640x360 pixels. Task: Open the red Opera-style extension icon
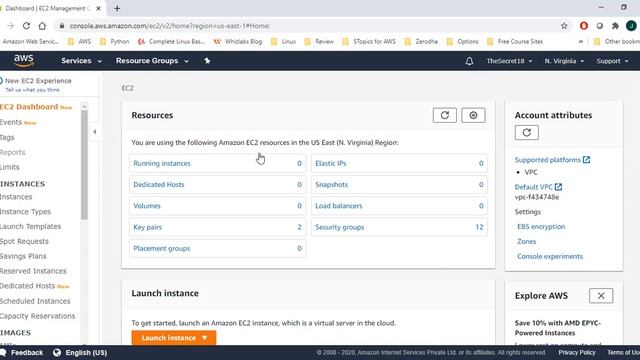[584, 26]
